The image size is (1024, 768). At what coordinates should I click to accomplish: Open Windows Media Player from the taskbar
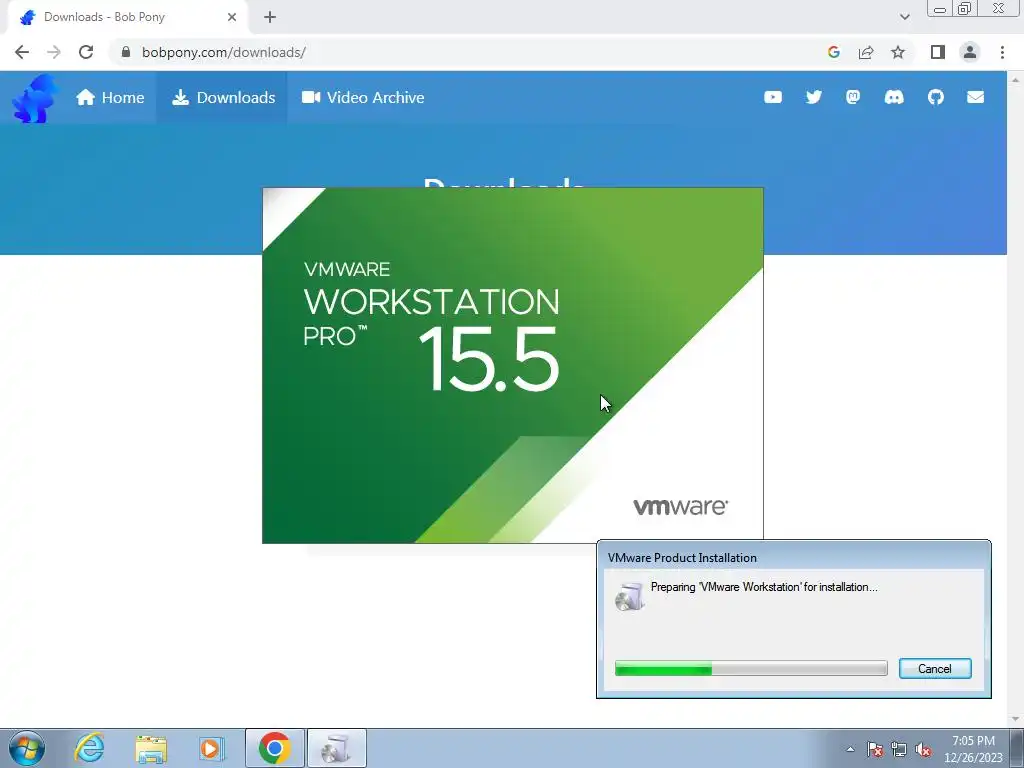click(211, 748)
